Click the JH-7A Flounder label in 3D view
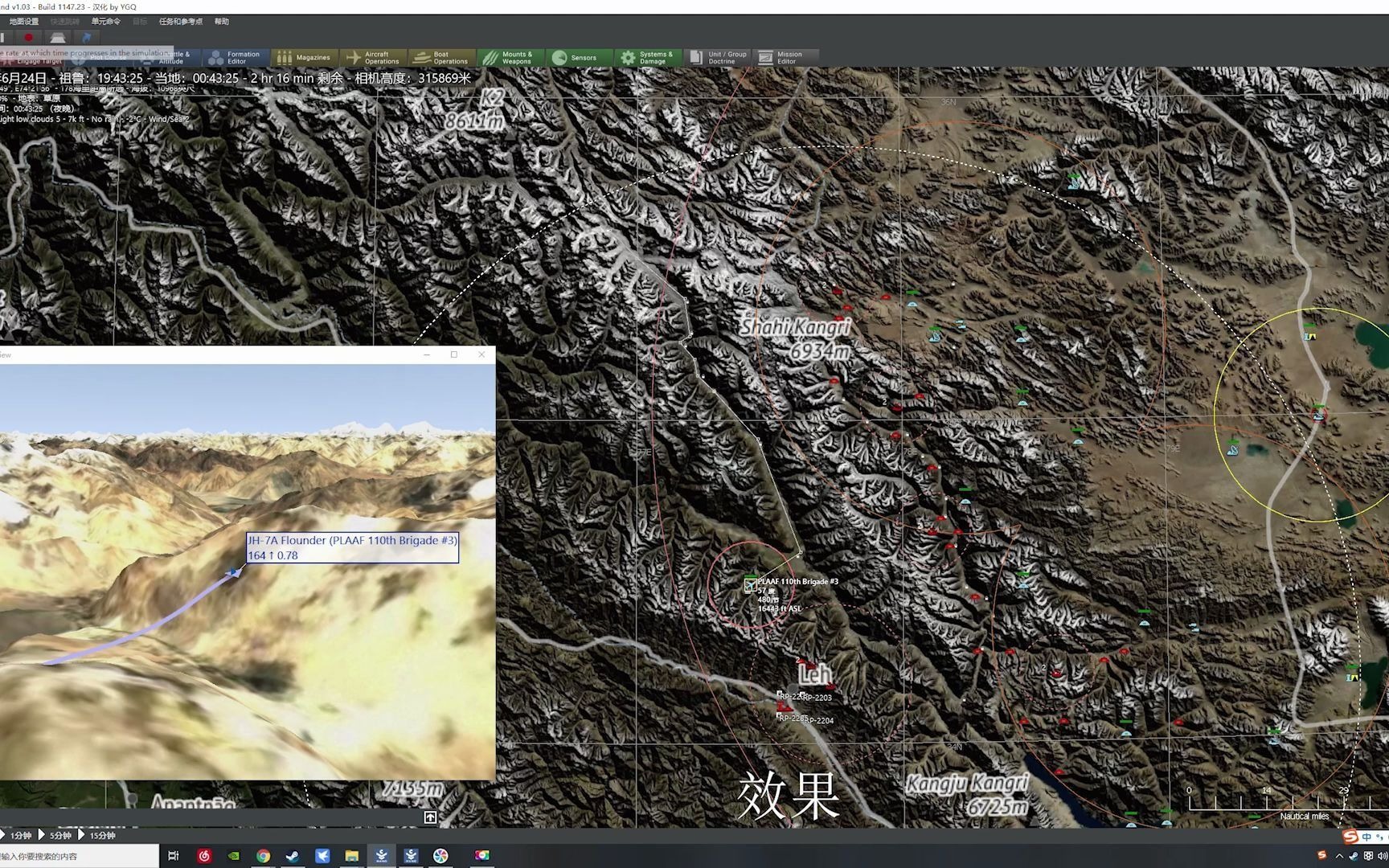 click(x=352, y=547)
